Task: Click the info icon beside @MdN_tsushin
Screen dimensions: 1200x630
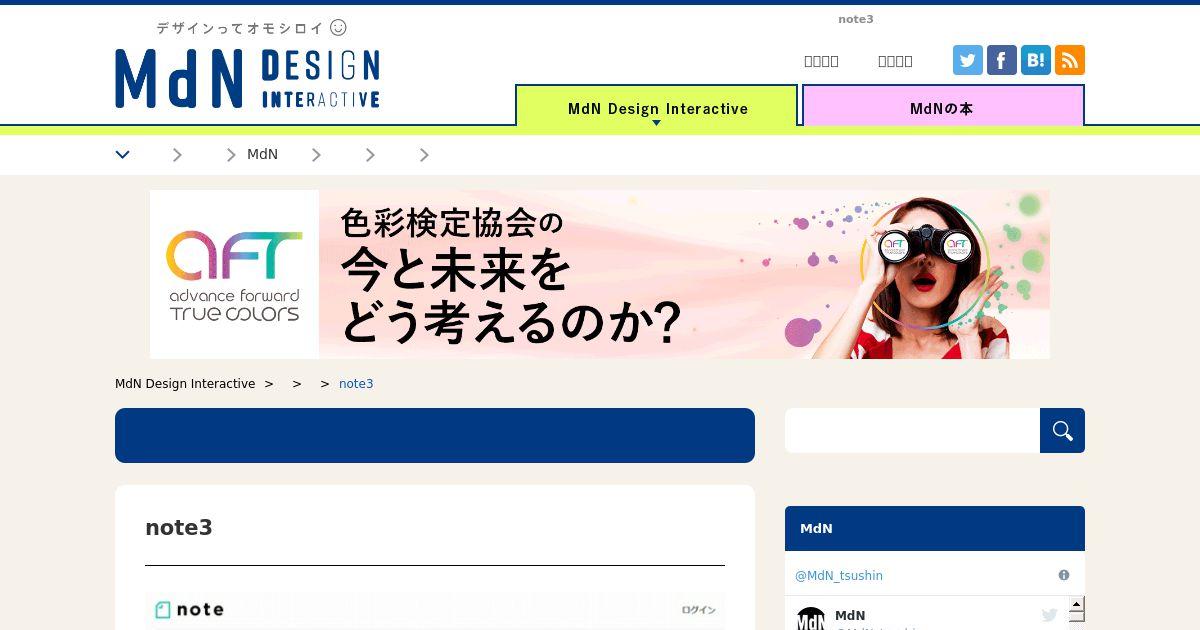Action: tap(1064, 575)
